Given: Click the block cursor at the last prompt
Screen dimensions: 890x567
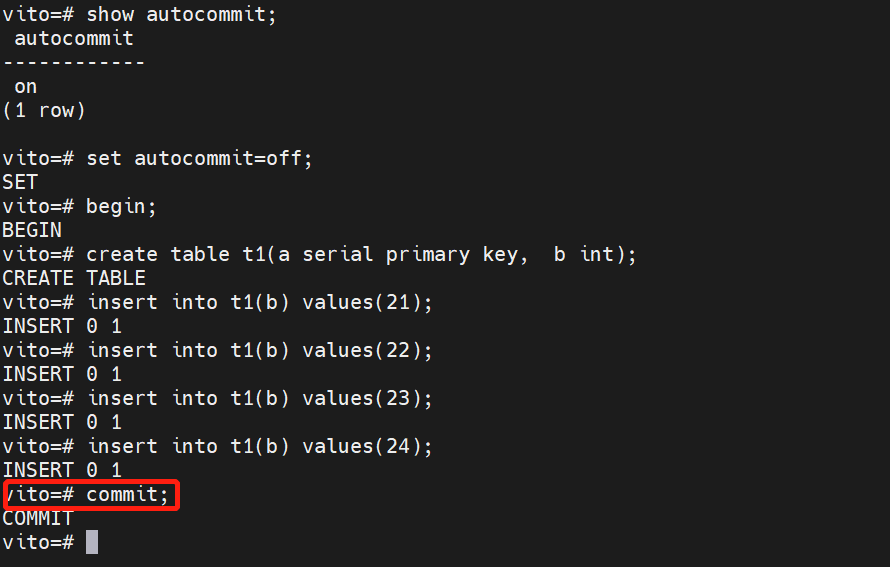Looking at the screenshot, I should tap(92, 542).
